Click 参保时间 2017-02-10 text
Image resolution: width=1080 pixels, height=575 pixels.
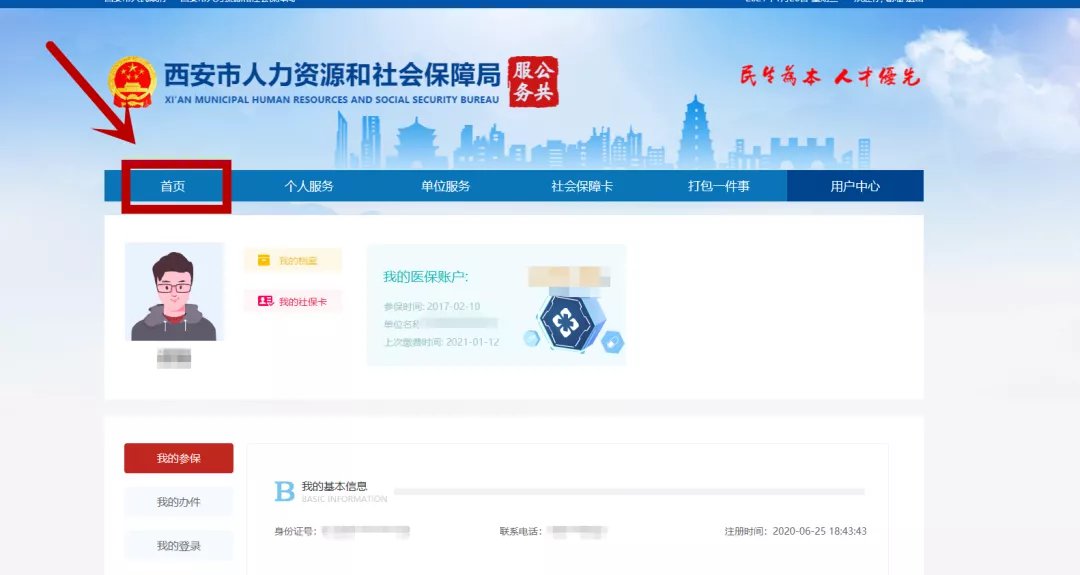tap(432, 306)
